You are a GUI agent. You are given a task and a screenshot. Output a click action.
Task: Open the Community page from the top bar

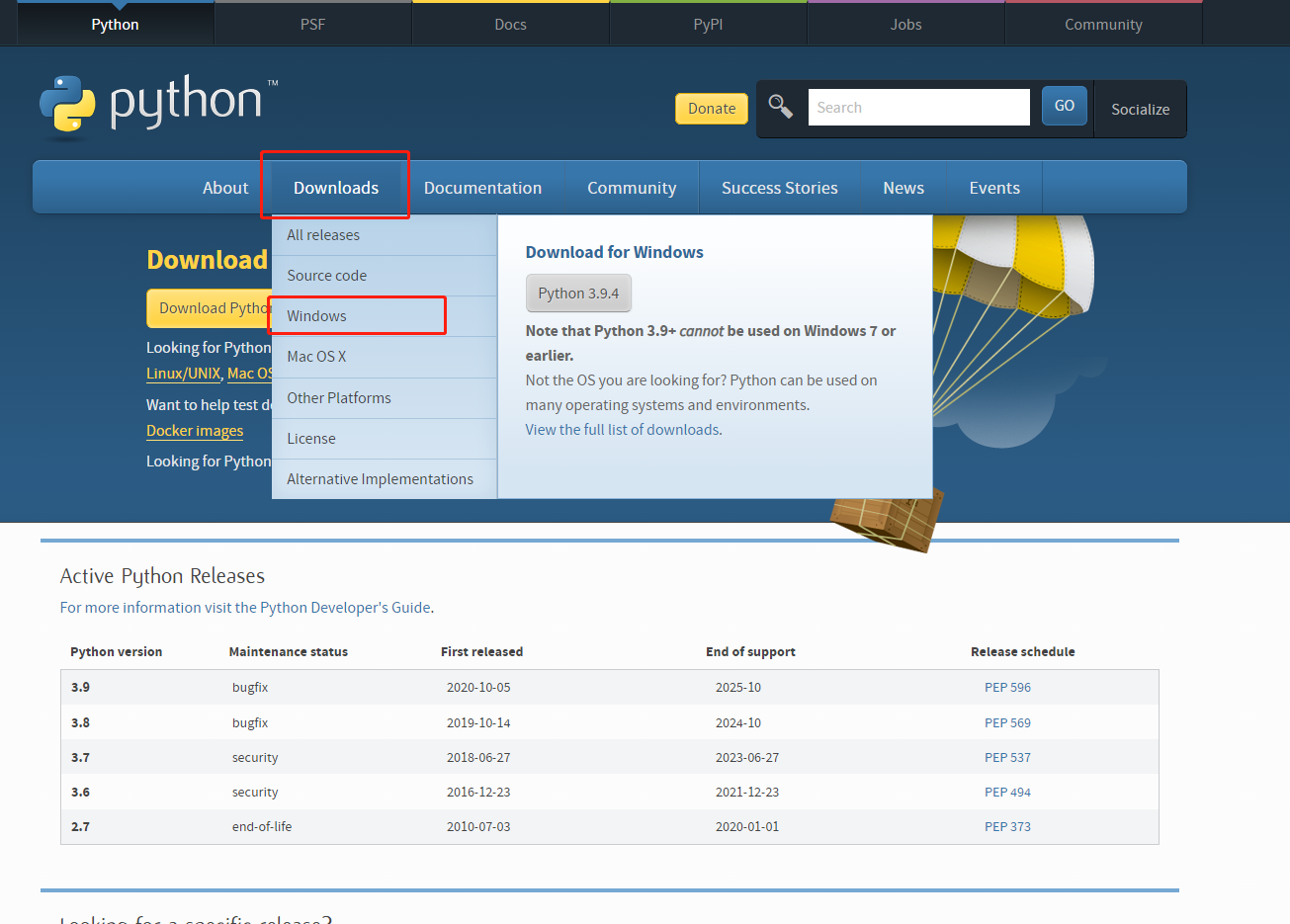1102,25
